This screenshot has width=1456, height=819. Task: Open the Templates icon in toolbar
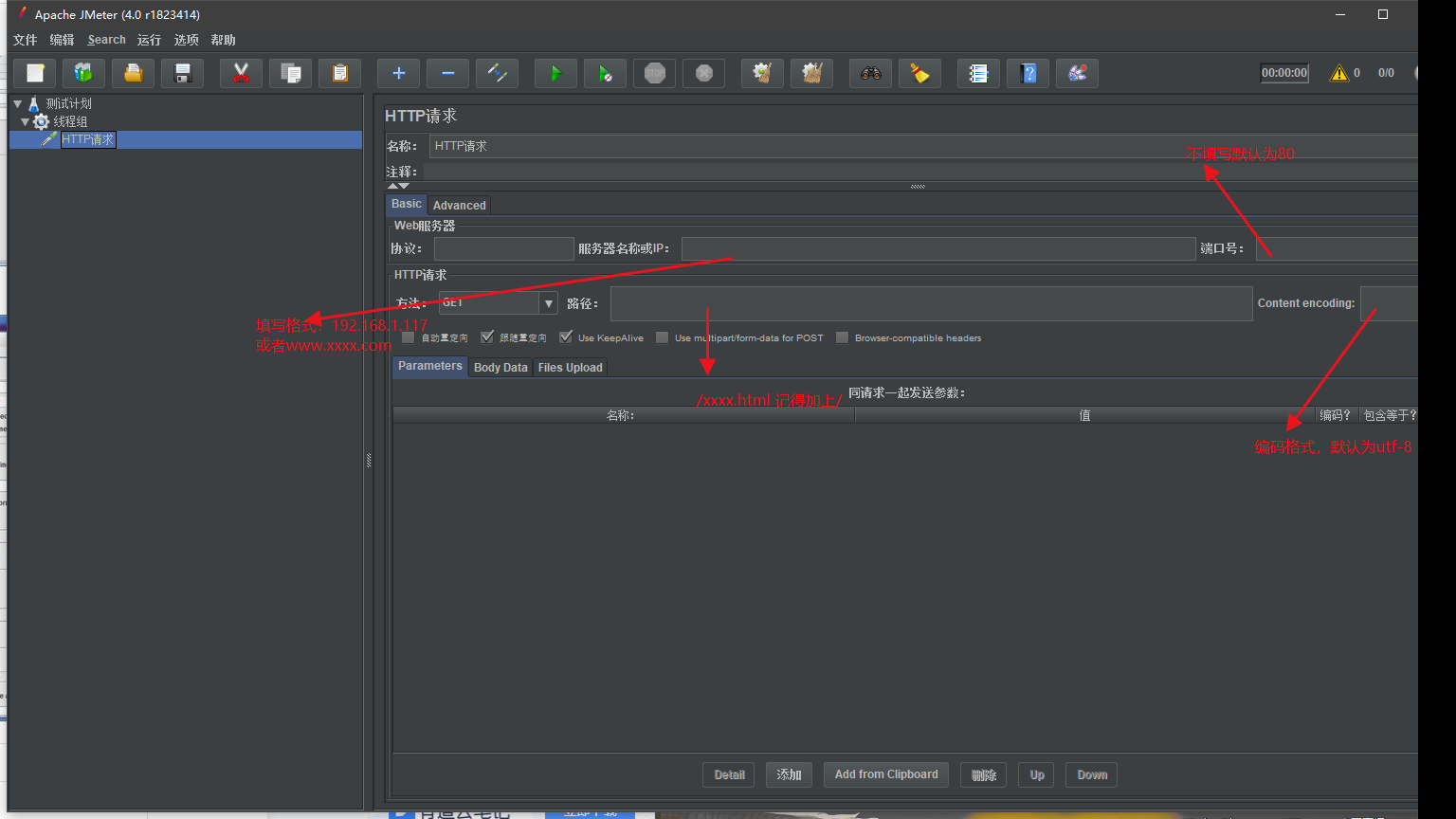click(84, 73)
